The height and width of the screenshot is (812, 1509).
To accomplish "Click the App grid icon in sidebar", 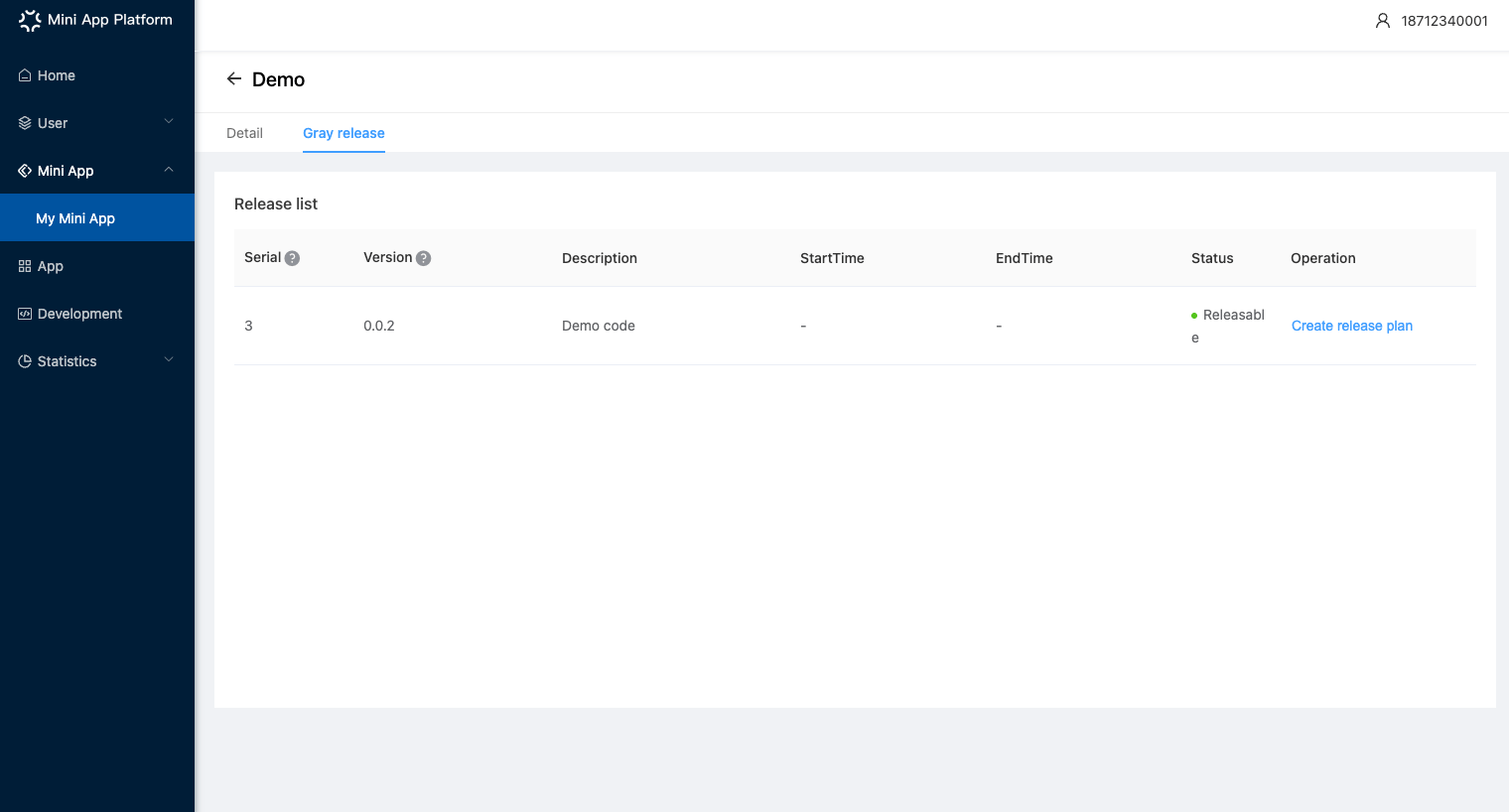I will 25,266.
